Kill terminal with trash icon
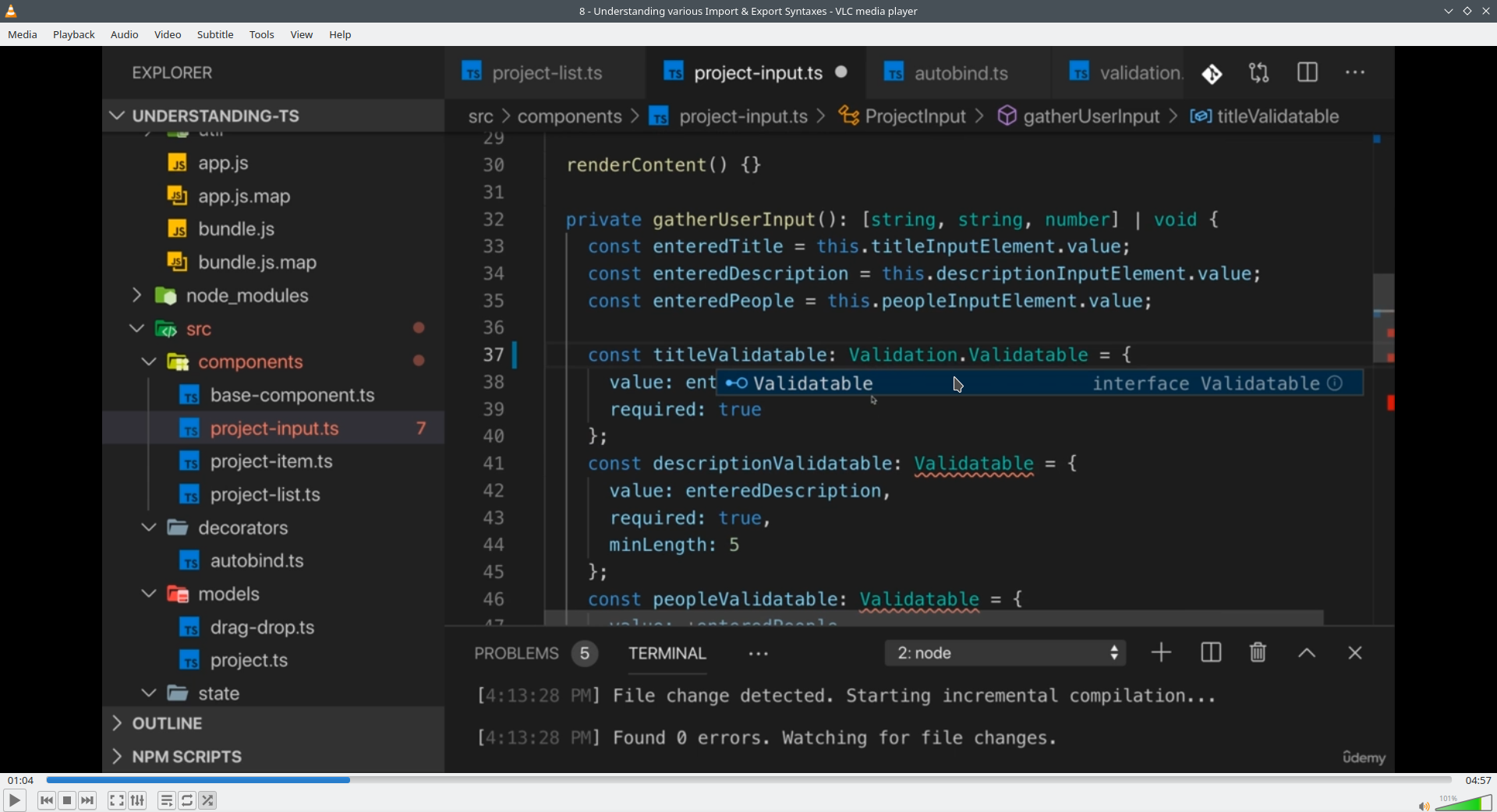The width and height of the screenshot is (1497, 812). pyautogui.click(x=1258, y=652)
